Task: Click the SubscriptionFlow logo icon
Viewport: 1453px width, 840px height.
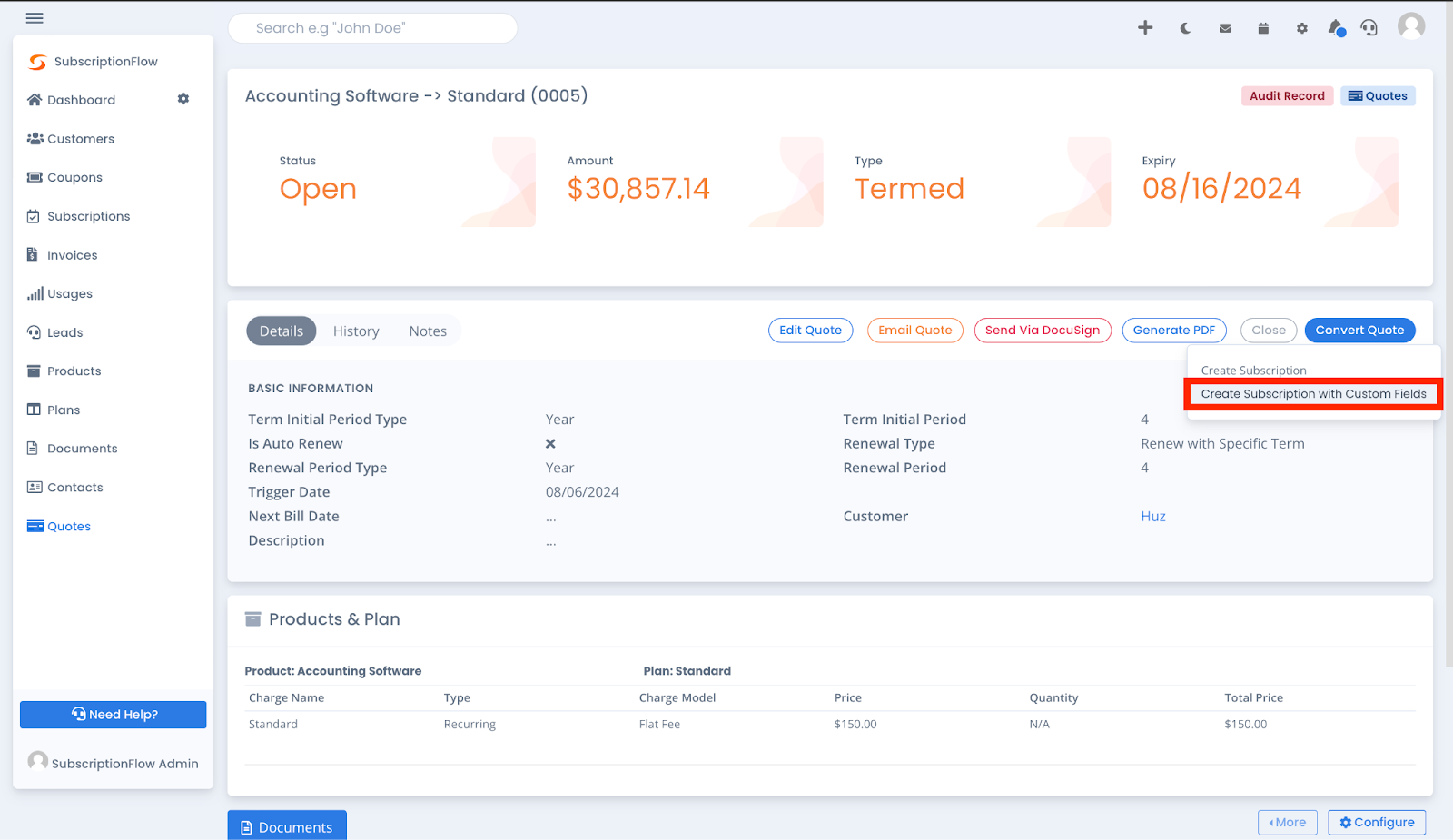Action: [37, 62]
